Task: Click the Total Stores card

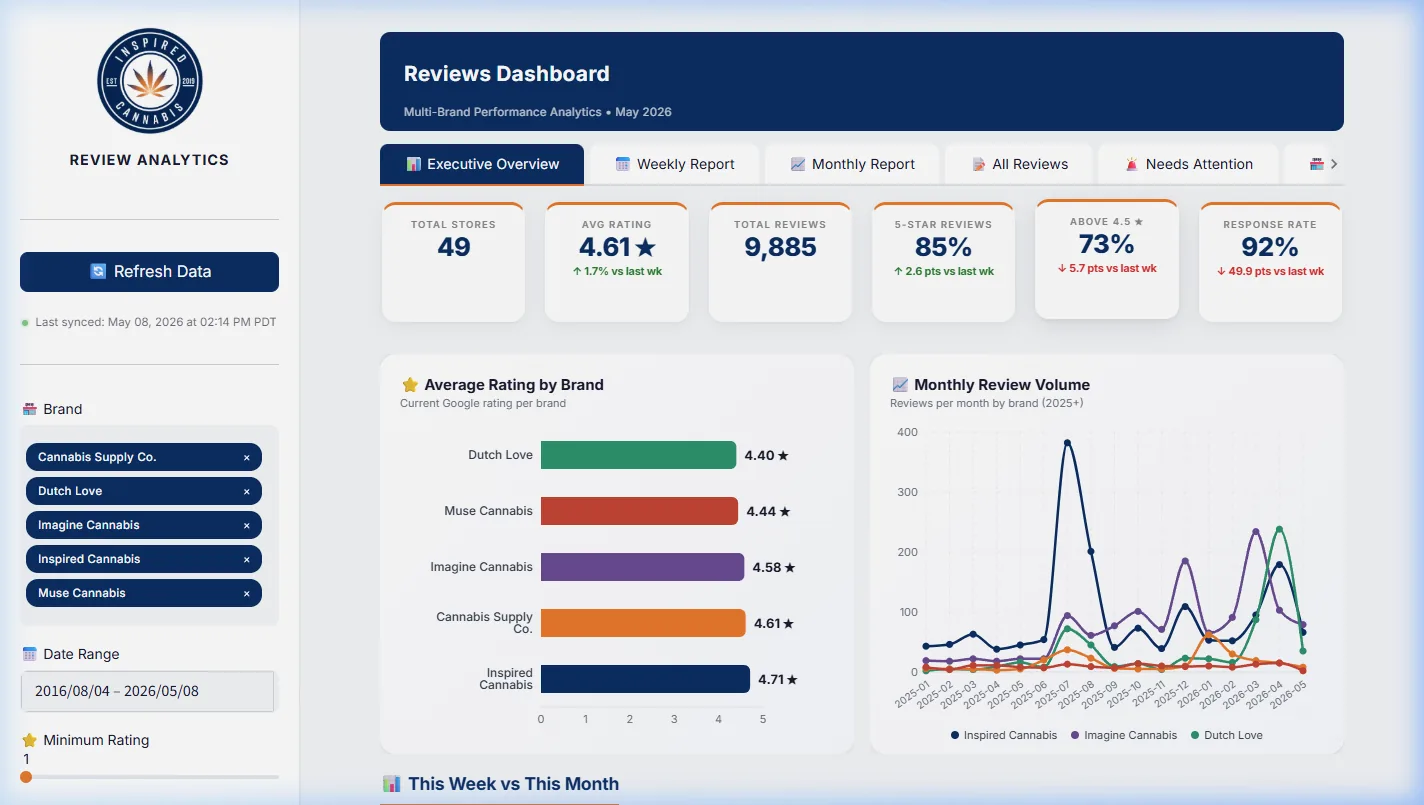Action: [x=453, y=262]
